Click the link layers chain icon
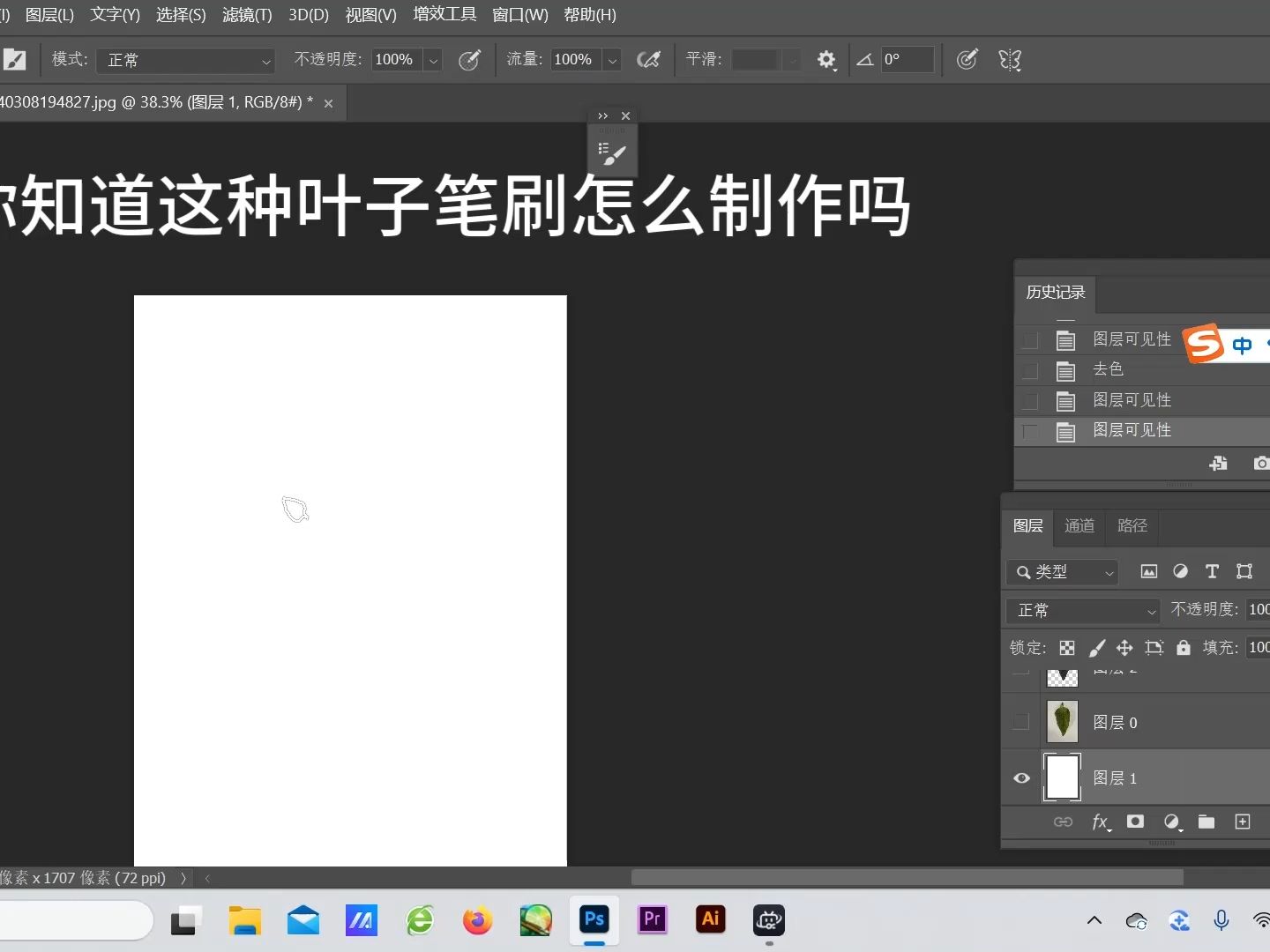 [1063, 822]
